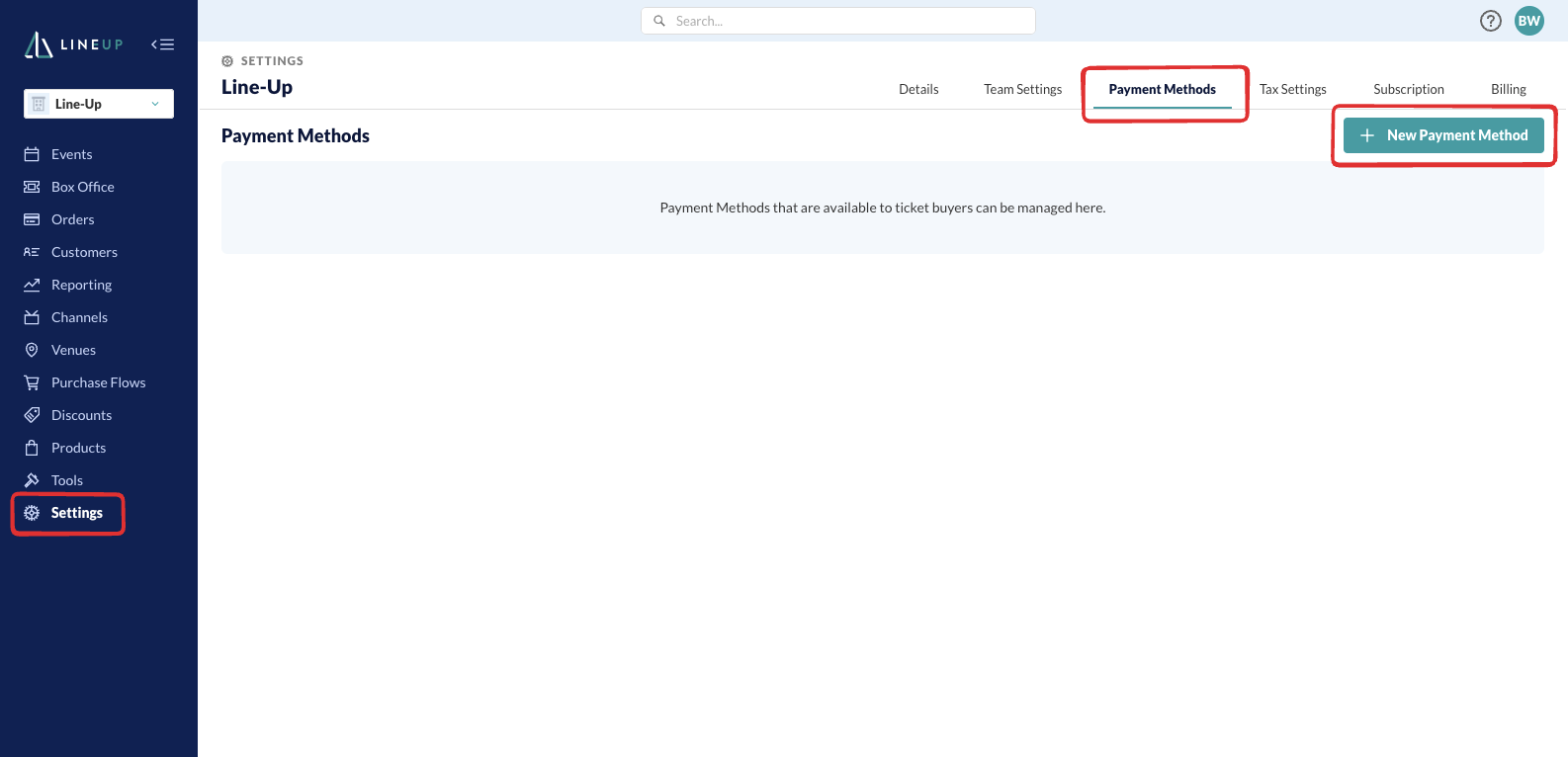The height and width of the screenshot is (757, 1568).
Task: Open Box Office from the sidebar
Action: (83, 187)
